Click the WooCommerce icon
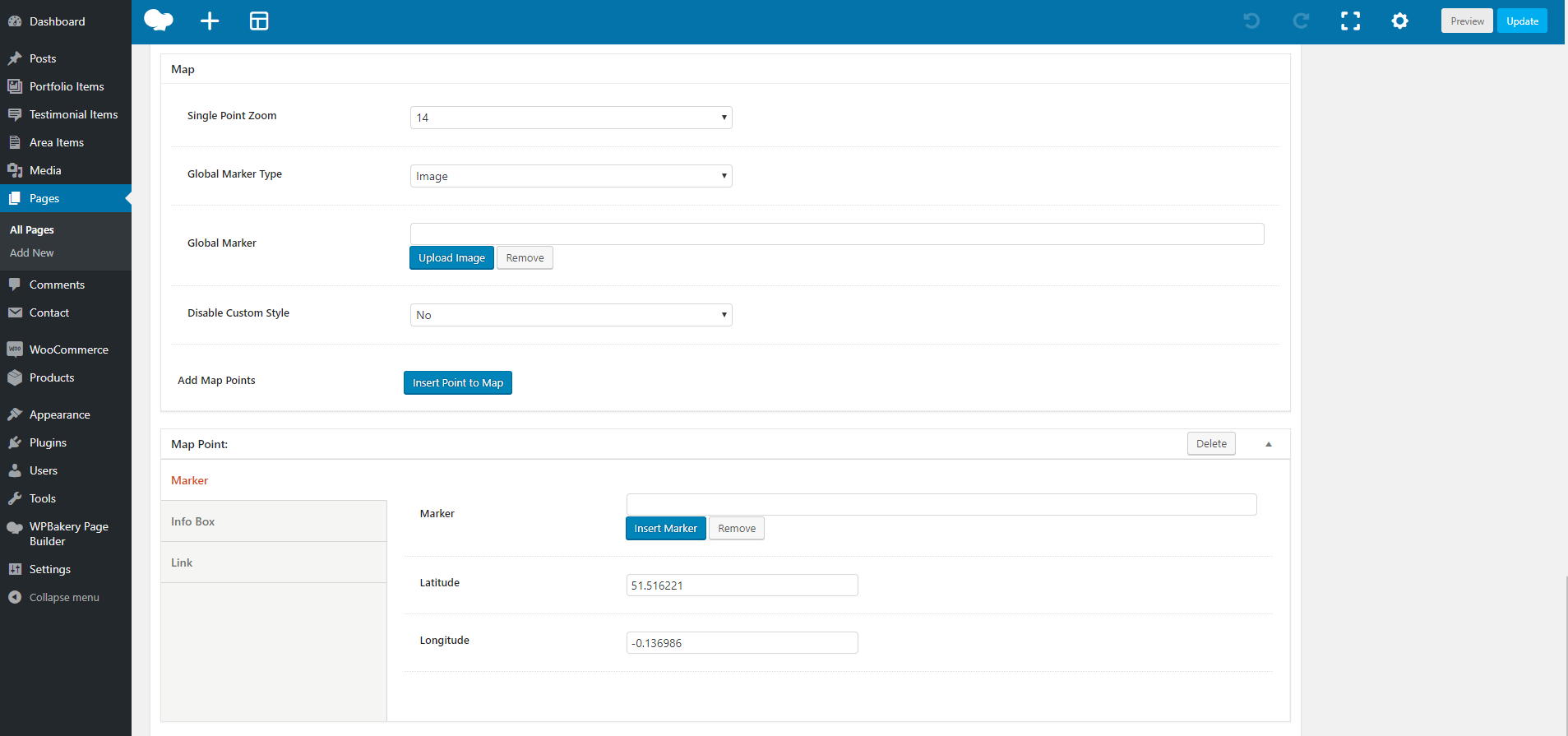 [15, 349]
